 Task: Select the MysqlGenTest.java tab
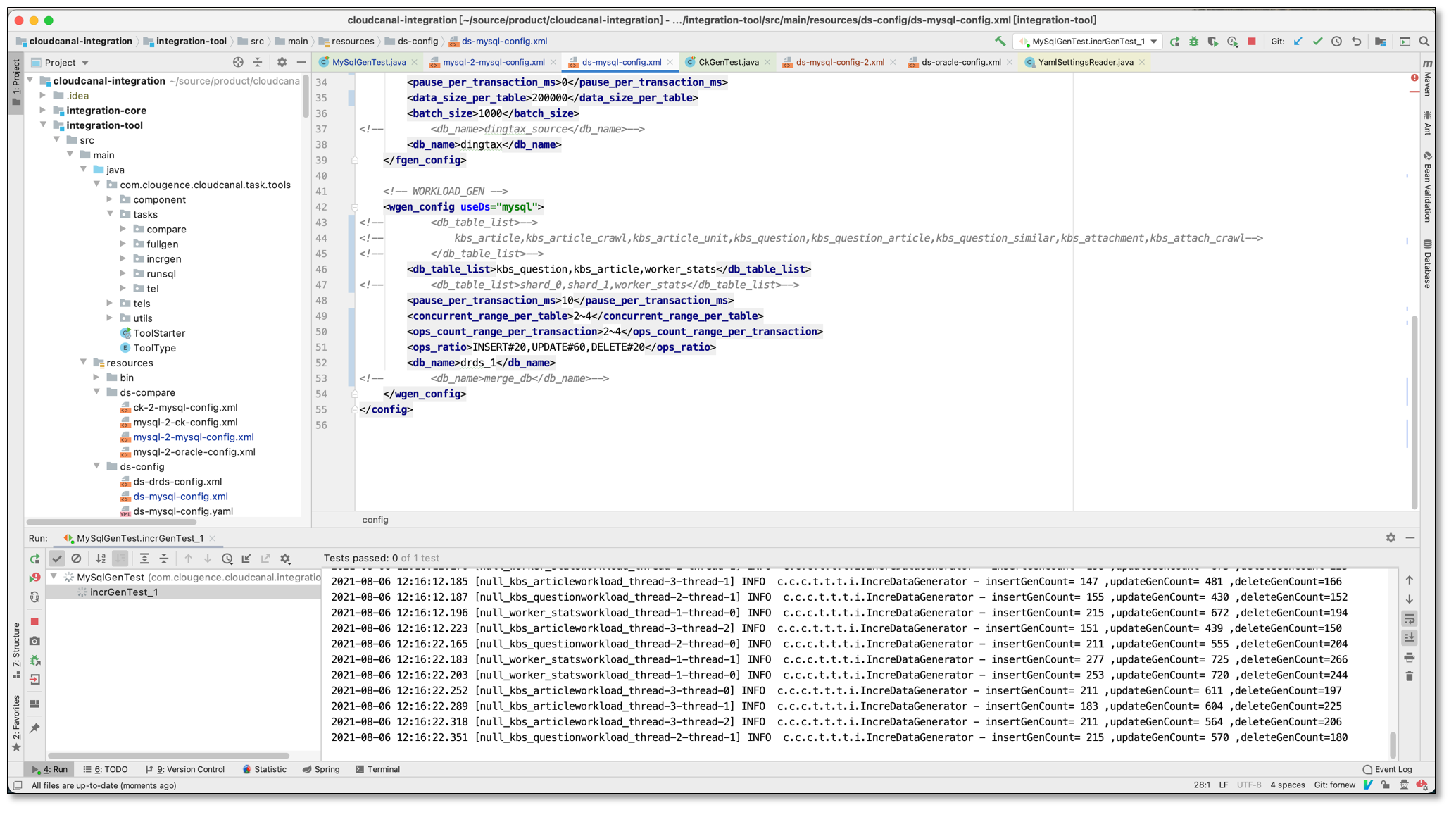point(369,62)
